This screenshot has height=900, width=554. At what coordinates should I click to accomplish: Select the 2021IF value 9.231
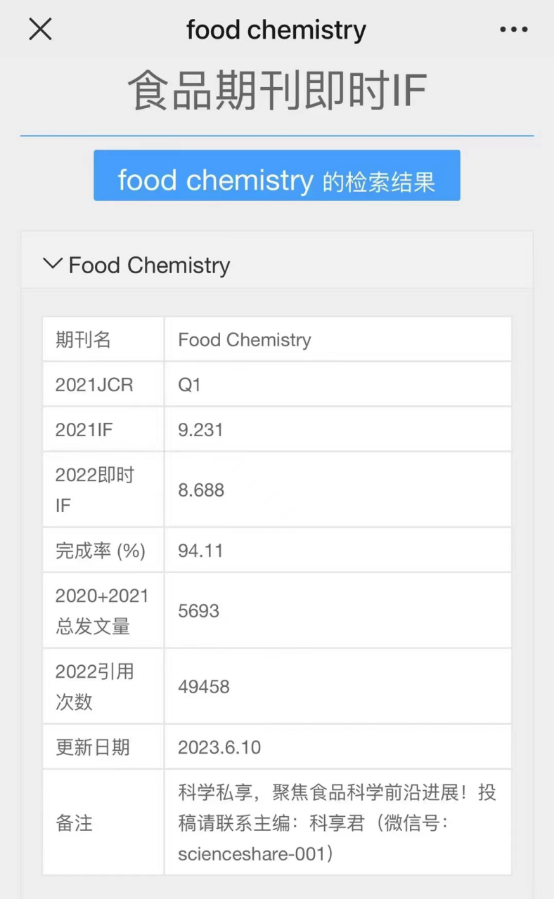click(x=200, y=429)
